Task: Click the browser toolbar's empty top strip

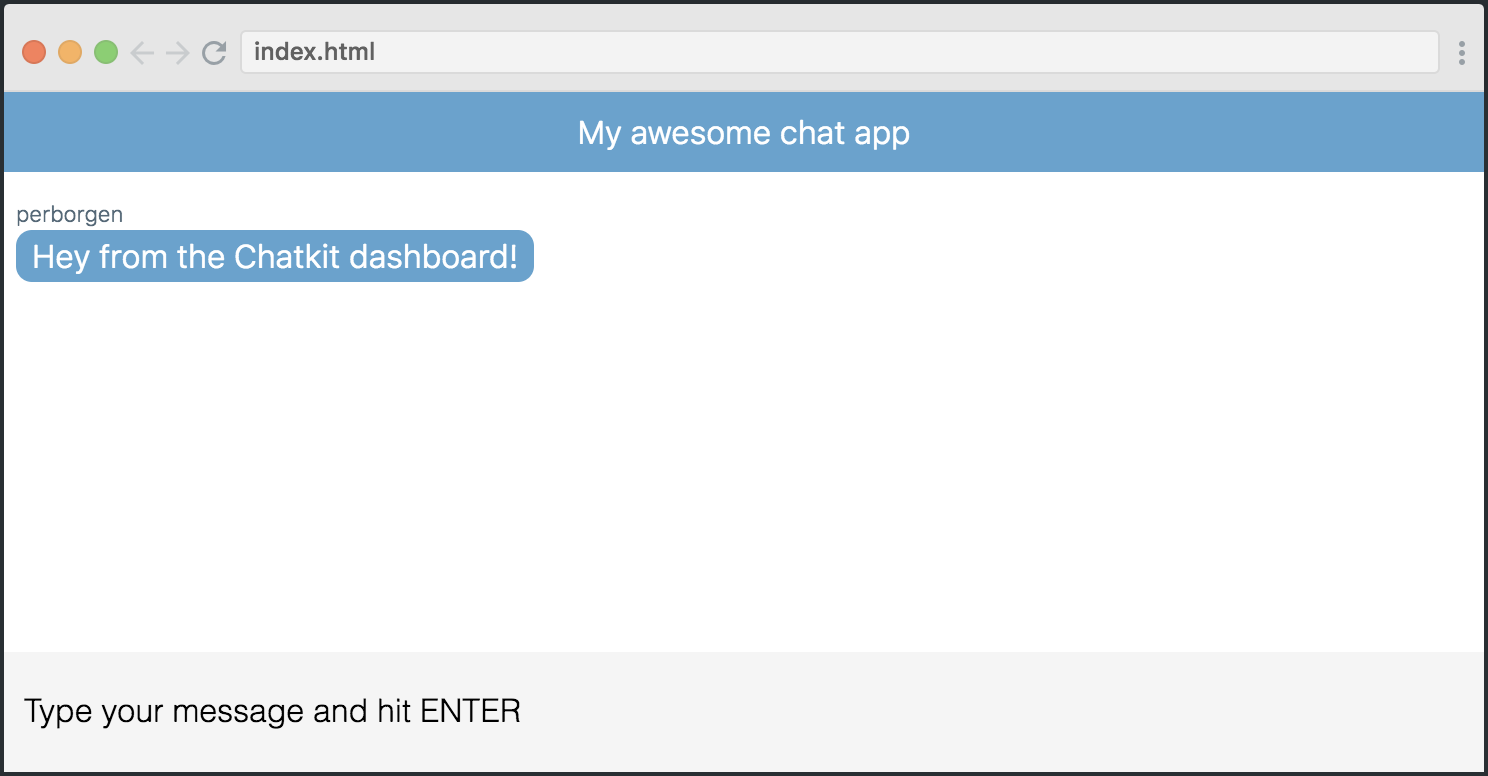Action: point(744,17)
